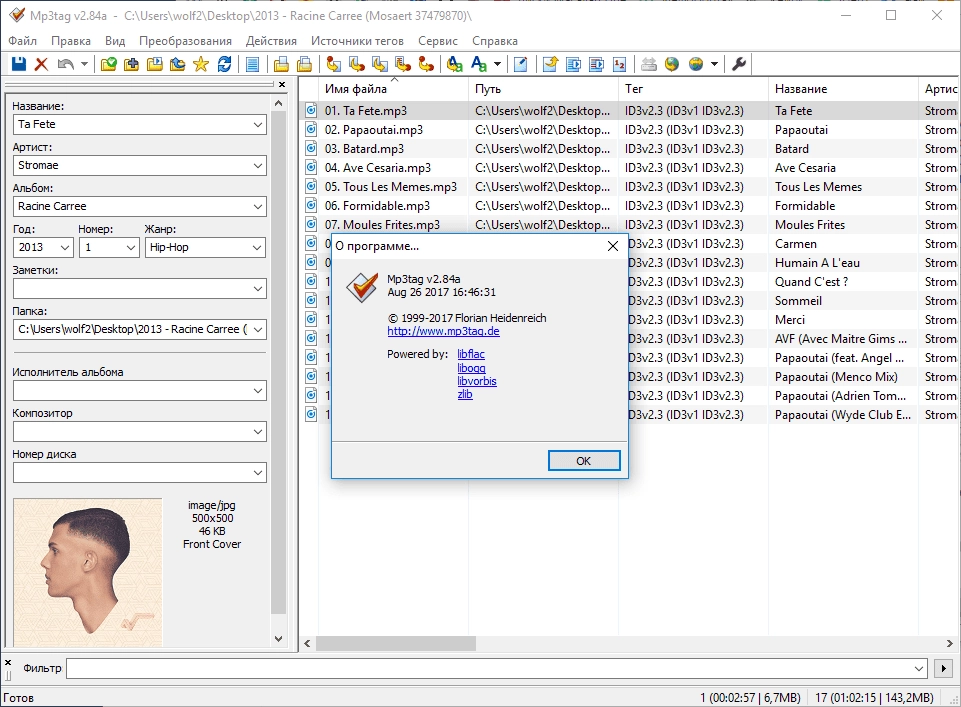The image size is (961, 707).
Task: Add directory using the folder-plus icon
Action: click(x=131, y=64)
